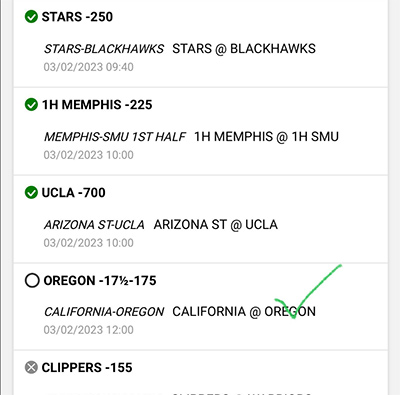Click gray X icon beside CLIPPERS -155
The image size is (400, 395).
pyautogui.click(x=31, y=368)
